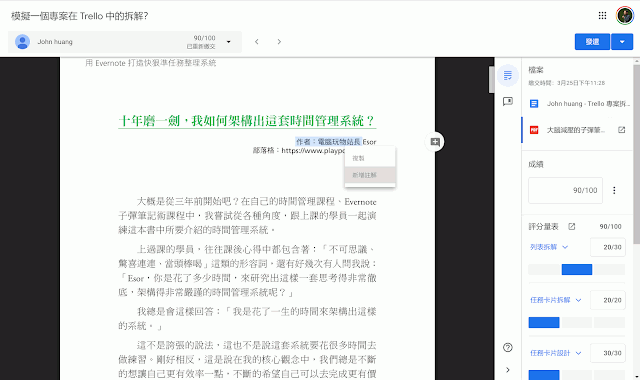Open the three-dot options next to grade
The height and width of the screenshot is (380, 640).
[x=614, y=190]
